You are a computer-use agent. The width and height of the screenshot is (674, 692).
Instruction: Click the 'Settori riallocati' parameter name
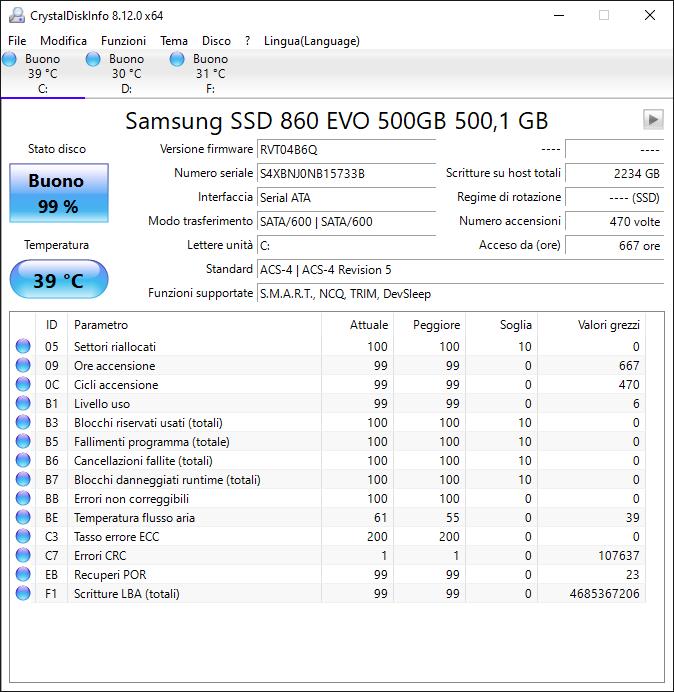(115, 346)
